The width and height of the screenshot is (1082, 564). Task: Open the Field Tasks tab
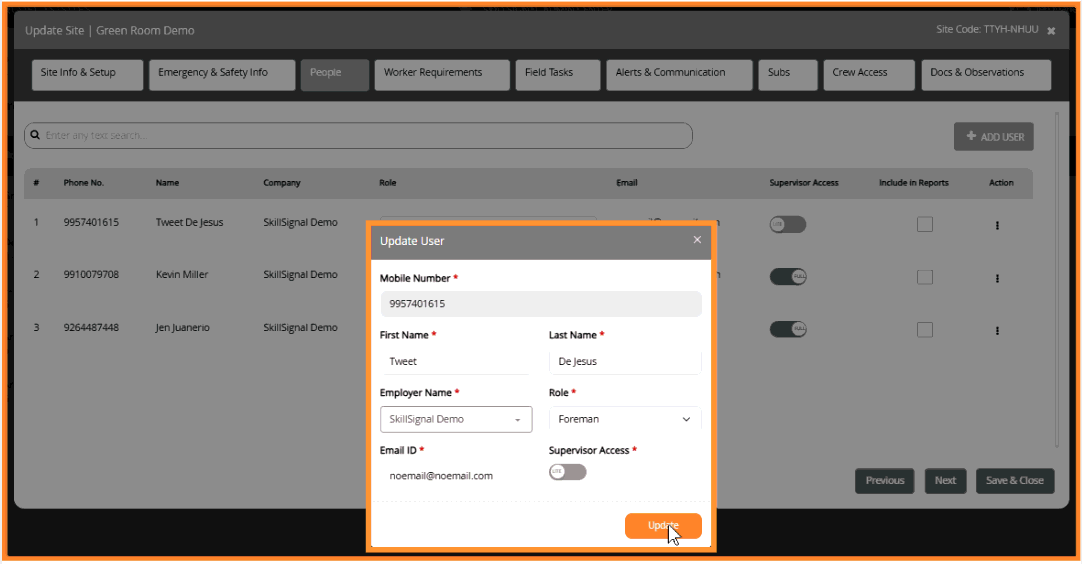(x=558, y=75)
